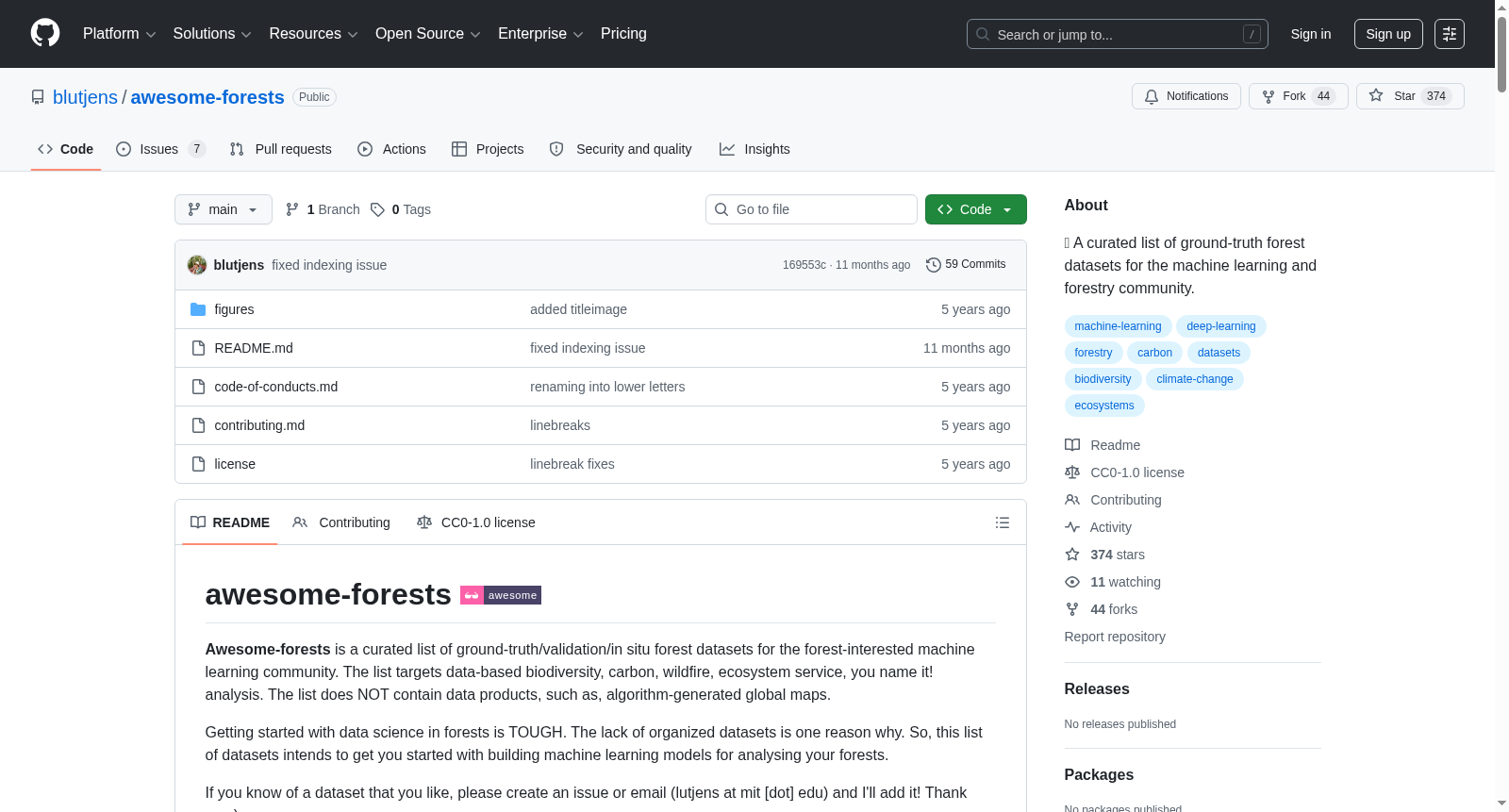
Task: Expand the Platform menu
Action: tap(119, 34)
